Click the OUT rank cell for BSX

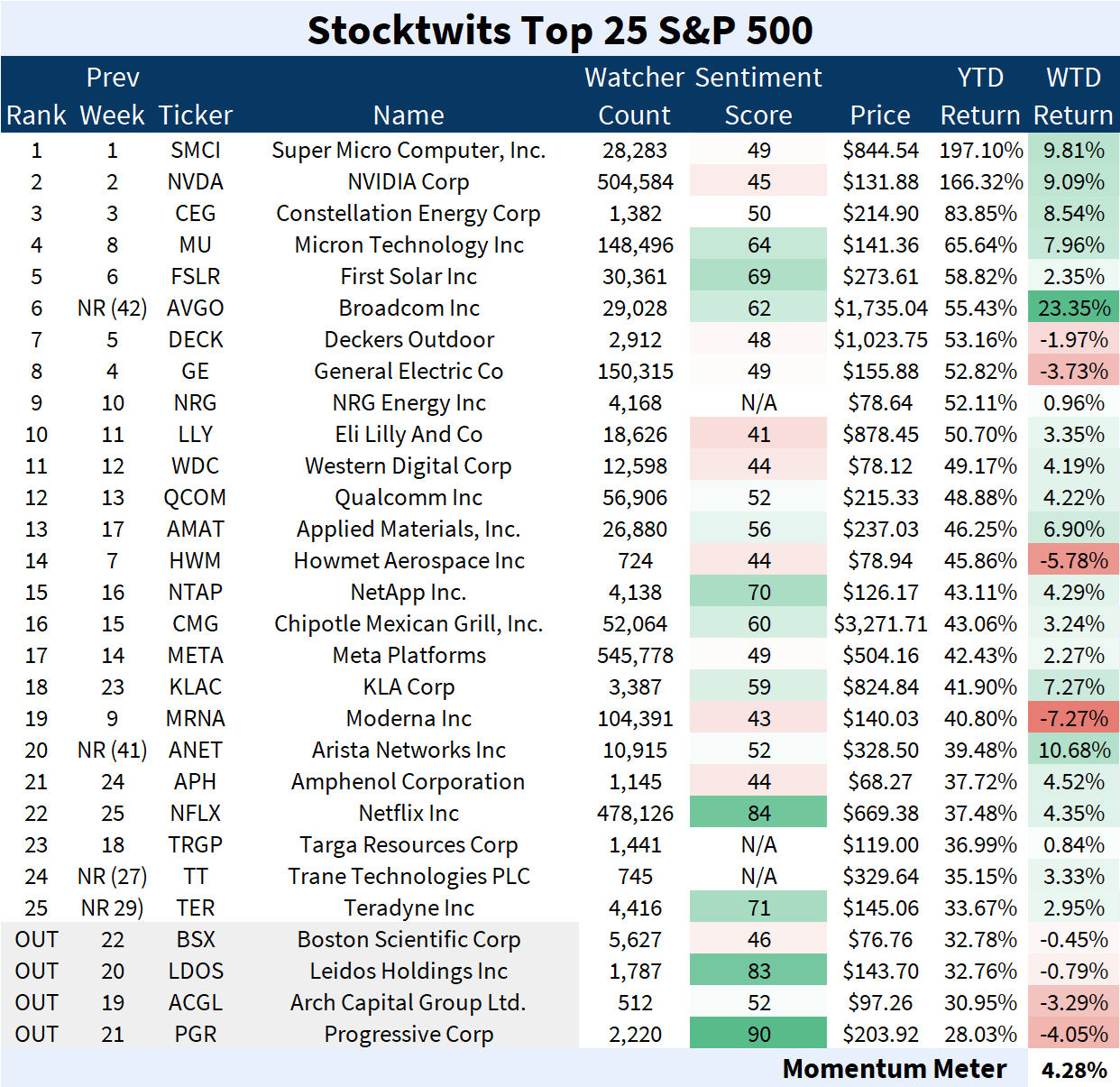[36, 939]
